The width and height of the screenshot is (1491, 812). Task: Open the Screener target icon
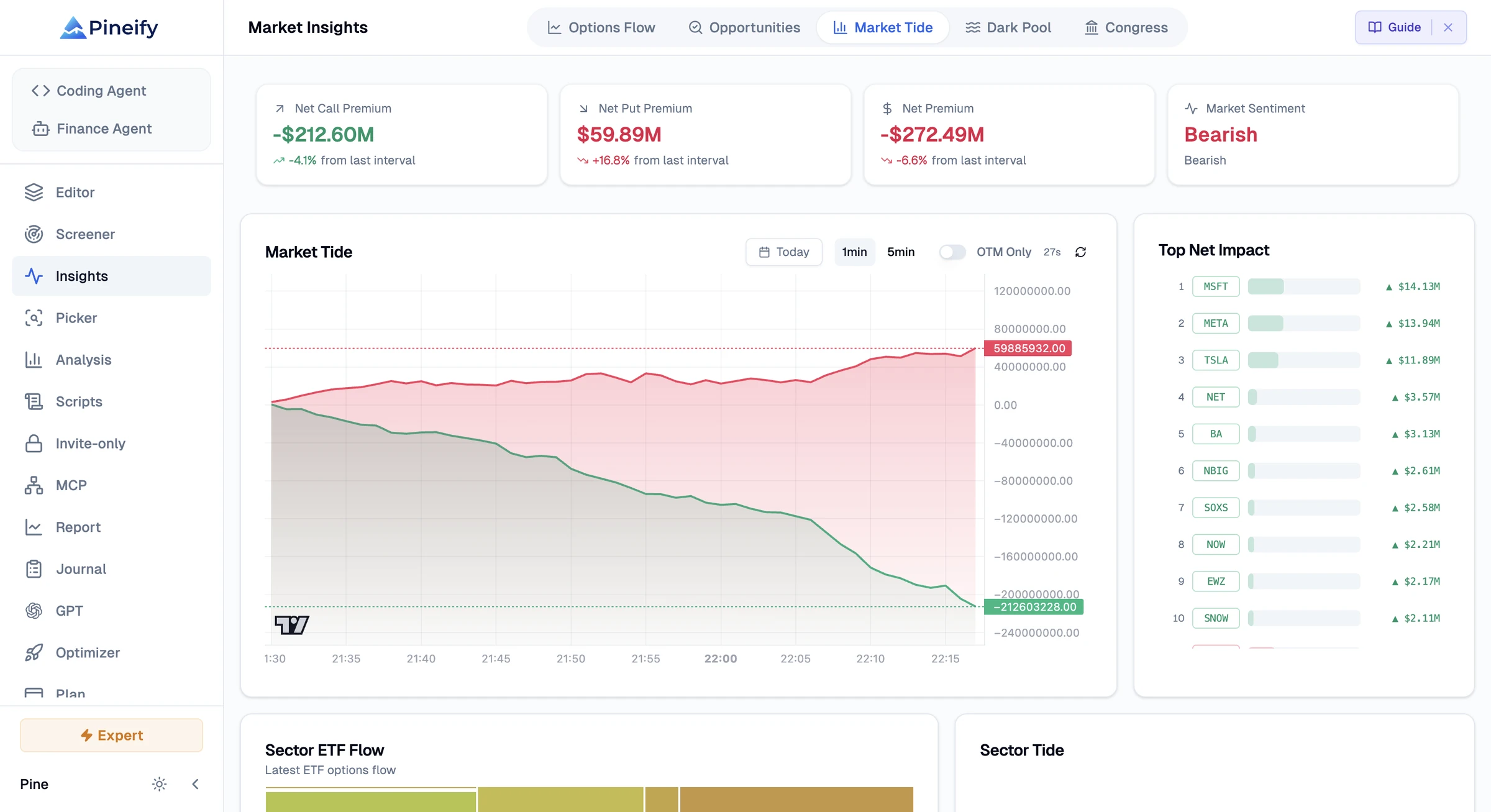pyautogui.click(x=34, y=234)
